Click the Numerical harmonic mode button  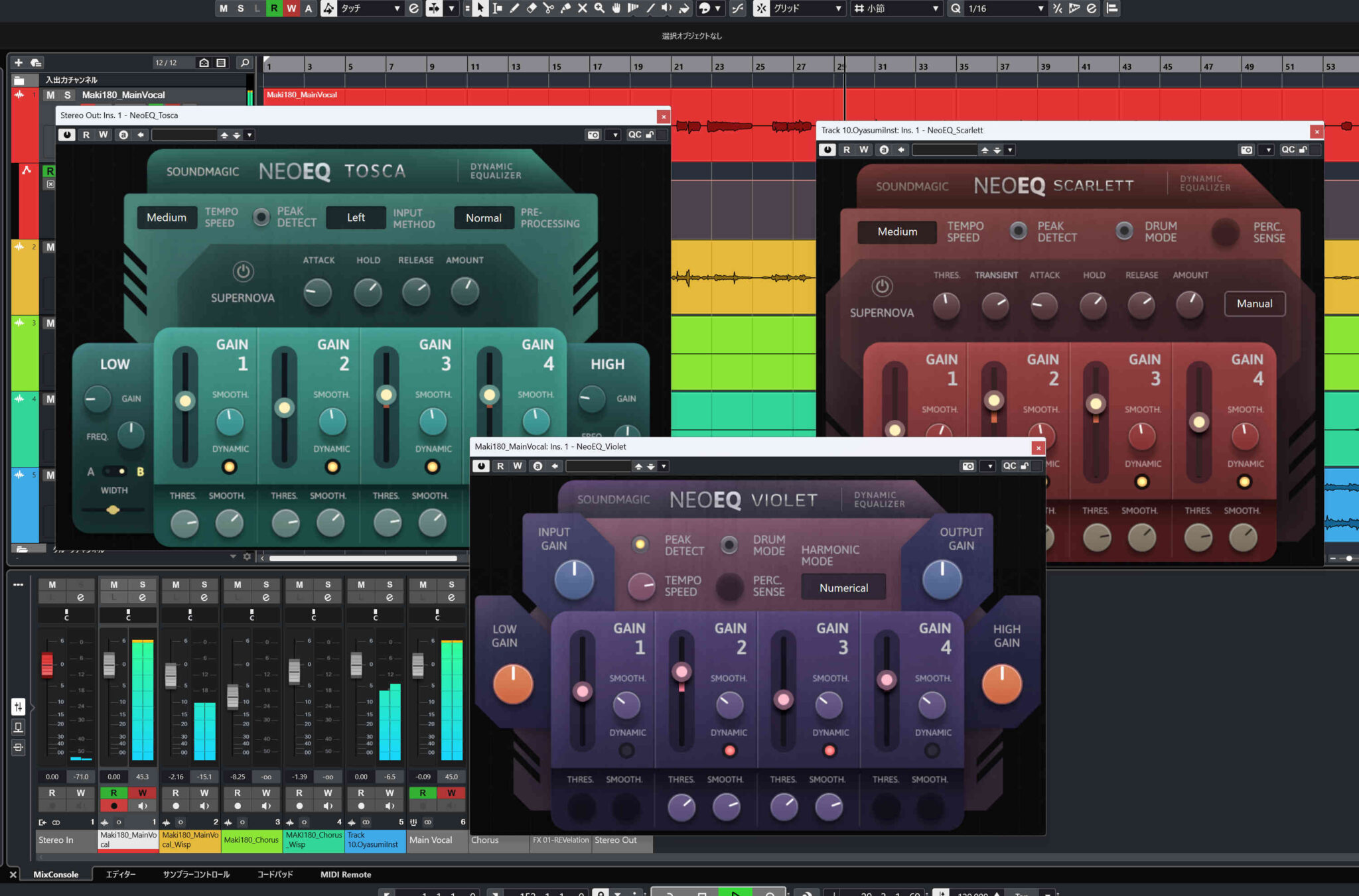pyautogui.click(x=843, y=588)
